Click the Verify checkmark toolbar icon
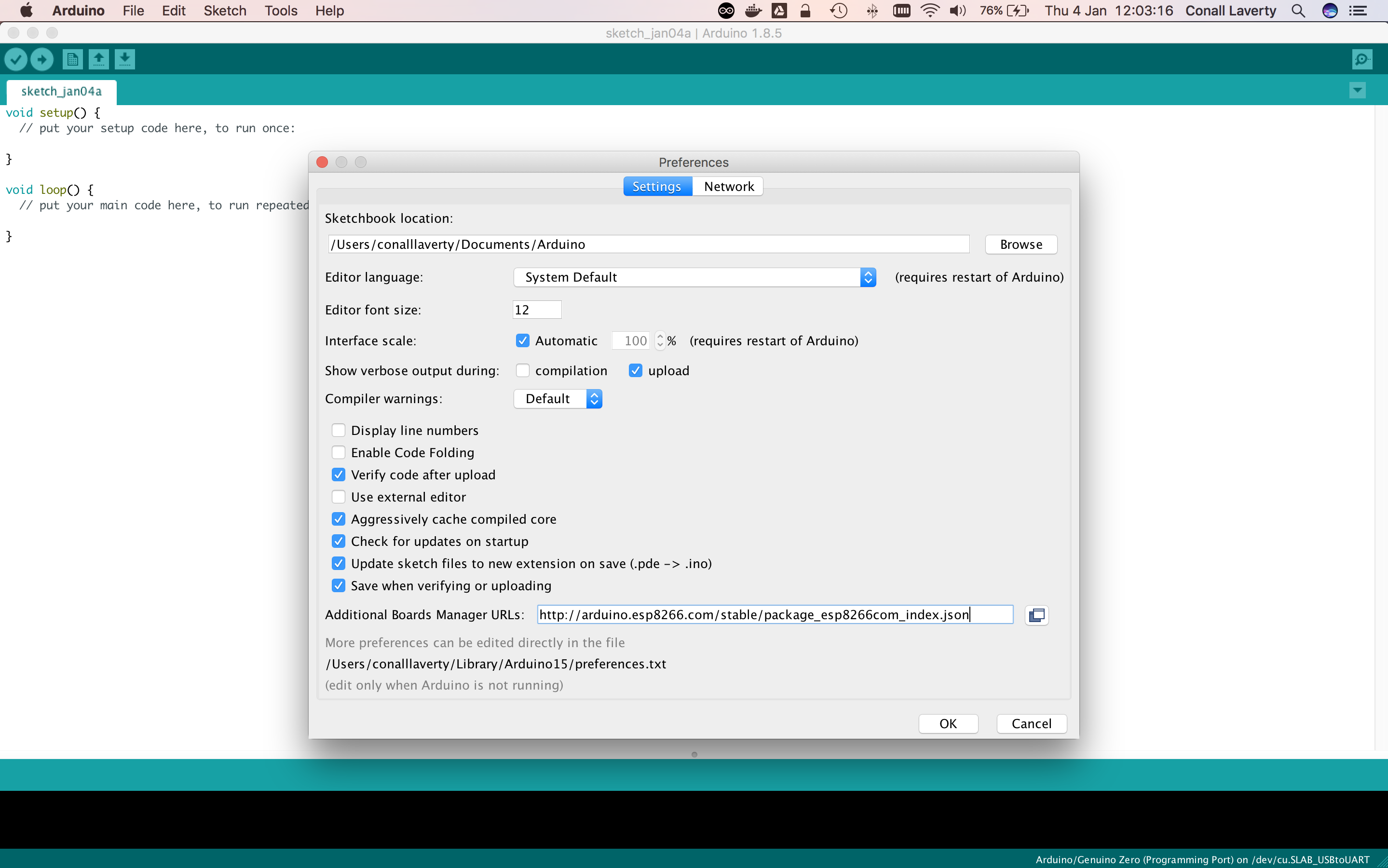Image resolution: width=1388 pixels, height=868 pixels. pos(16,59)
